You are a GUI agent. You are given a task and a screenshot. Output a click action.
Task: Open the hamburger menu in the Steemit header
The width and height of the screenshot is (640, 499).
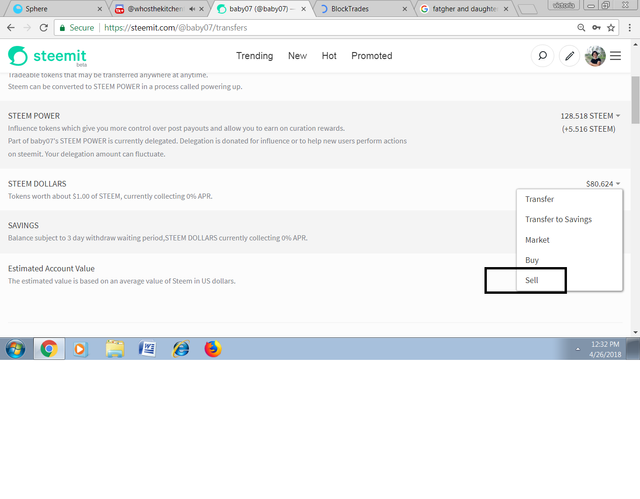[x=616, y=55]
